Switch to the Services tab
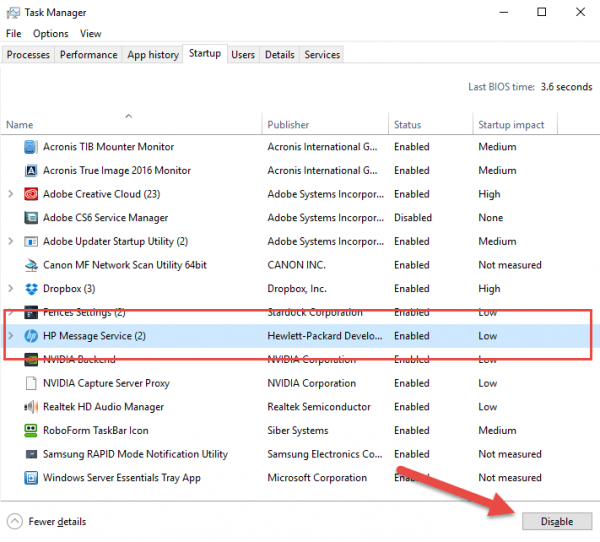Image resolution: width=600 pixels, height=542 pixels. [322, 54]
